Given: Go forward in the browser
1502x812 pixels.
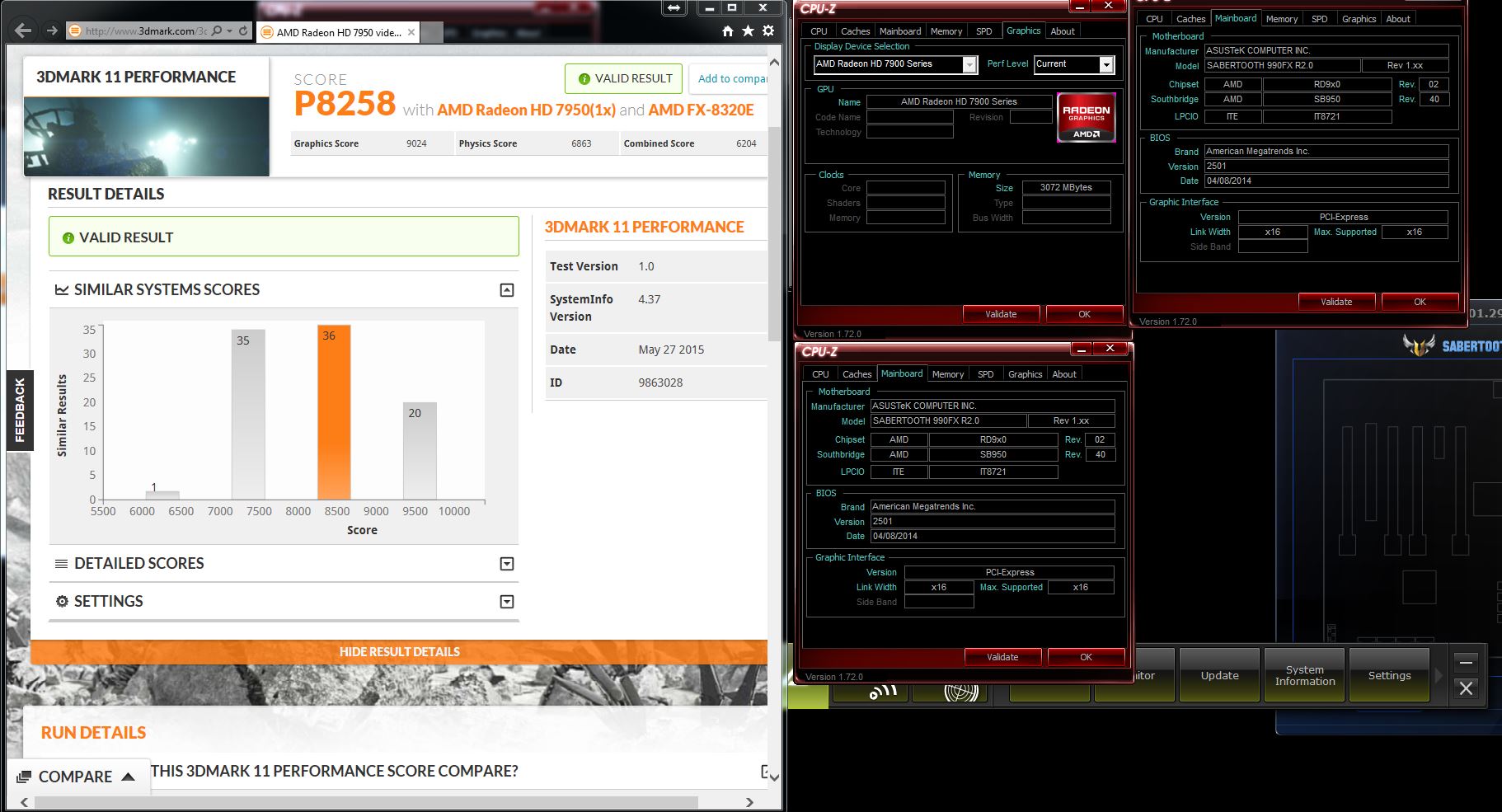Looking at the screenshot, I should pos(52,31).
